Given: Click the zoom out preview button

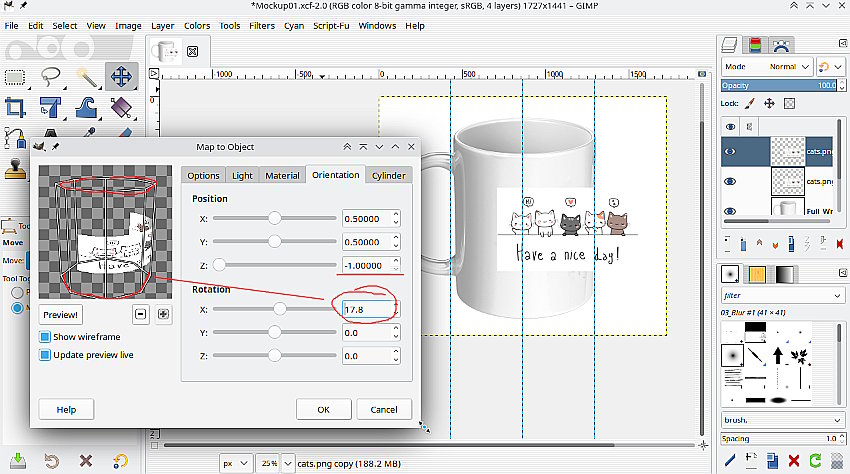Looking at the screenshot, I should coord(141,314).
